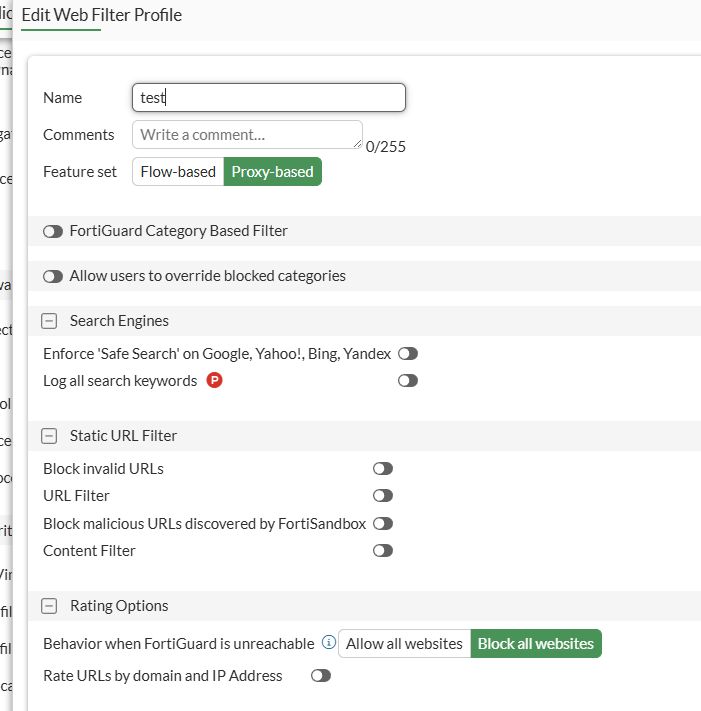Image resolution: width=701 pixels, height=711 pixels.
Task: Select Flow-based feature set
Action: [x=178, y=172]
